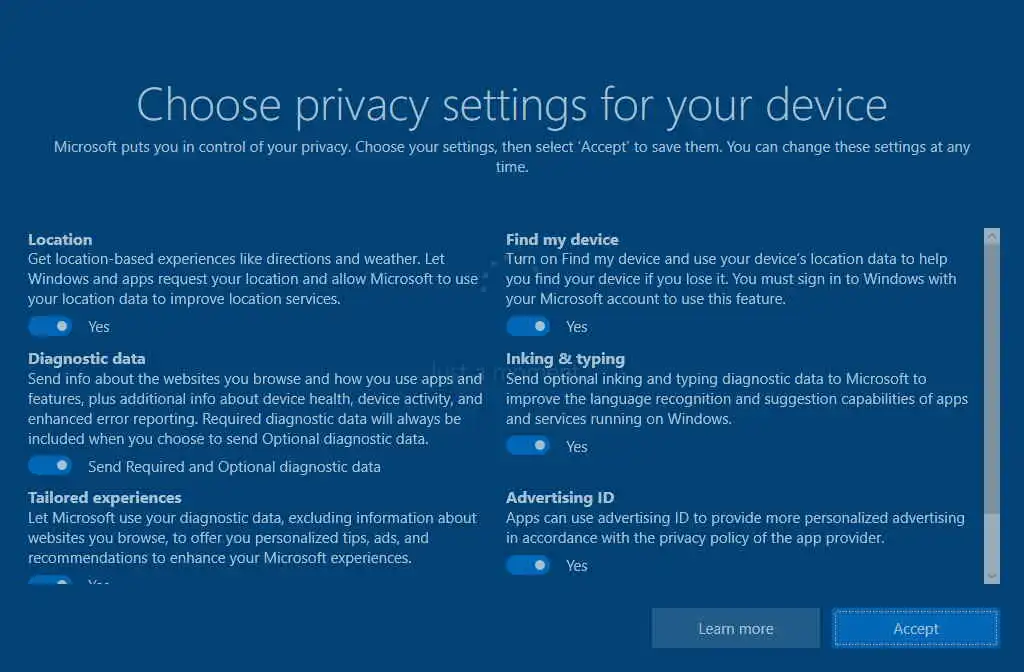Click the 'Send Required and Optional diagnostic data' label

(234, 467)
